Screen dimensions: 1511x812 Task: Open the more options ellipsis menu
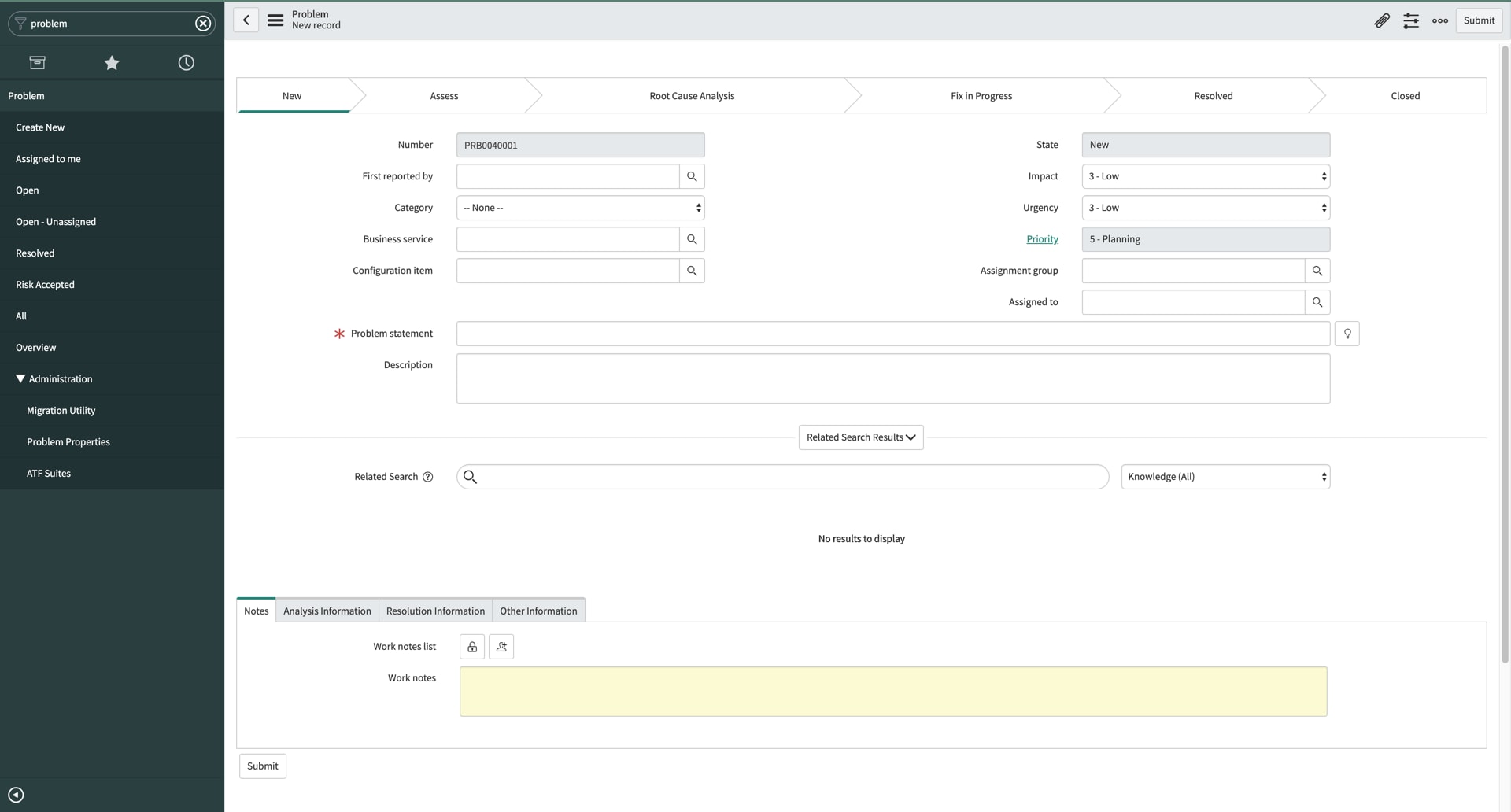1440,20
